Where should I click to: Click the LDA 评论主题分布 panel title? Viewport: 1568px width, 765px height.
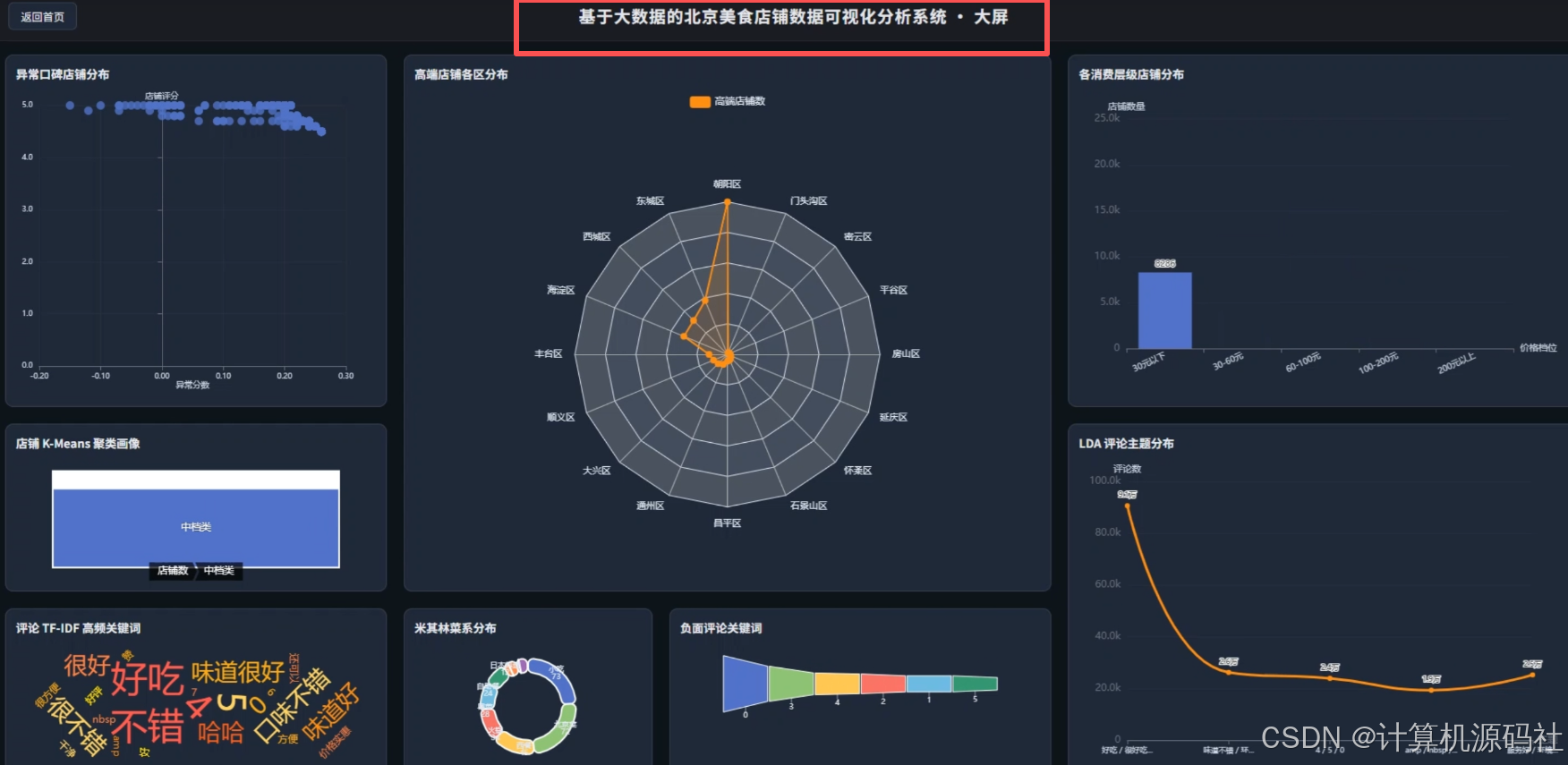click(1126, 443)
